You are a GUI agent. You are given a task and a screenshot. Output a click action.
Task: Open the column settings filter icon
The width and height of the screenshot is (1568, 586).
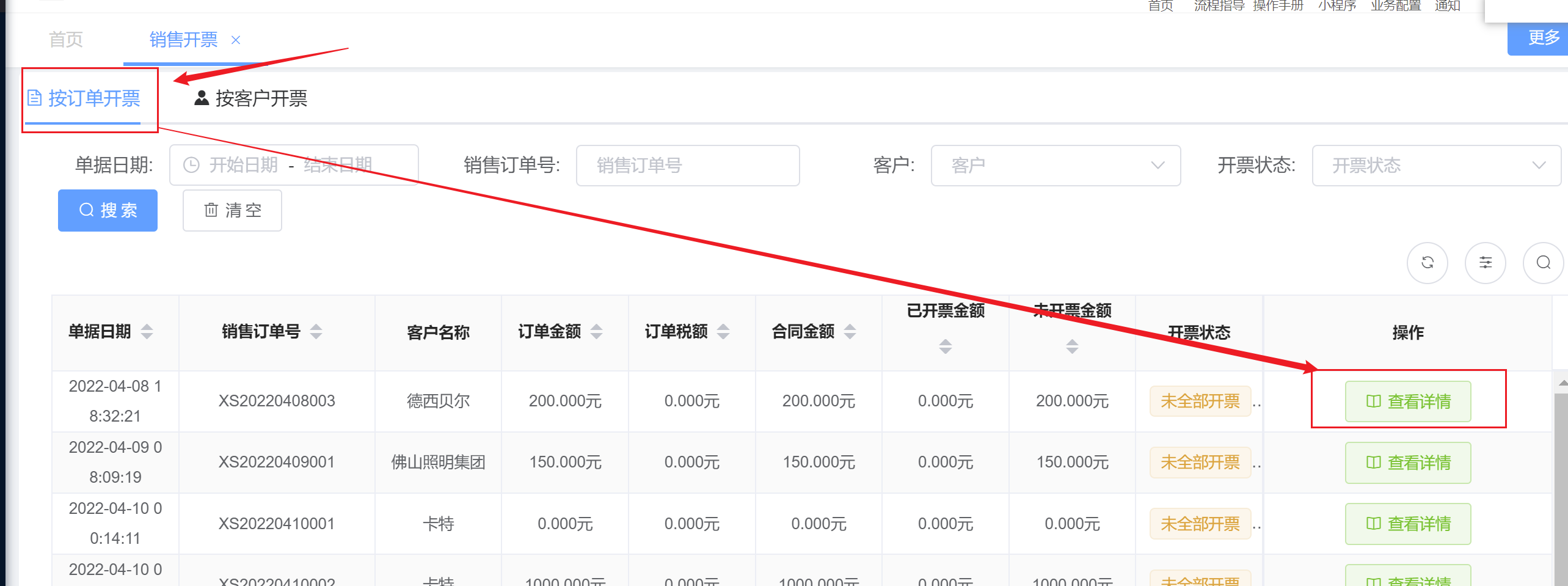pyautogui.click(x=1485, y=263)
